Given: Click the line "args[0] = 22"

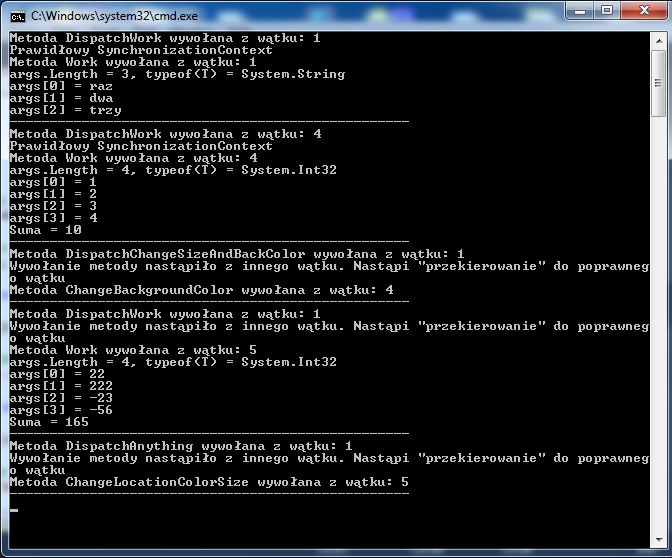Looking at the screenshot, I should pyautogui.click(x=57, y=374).
